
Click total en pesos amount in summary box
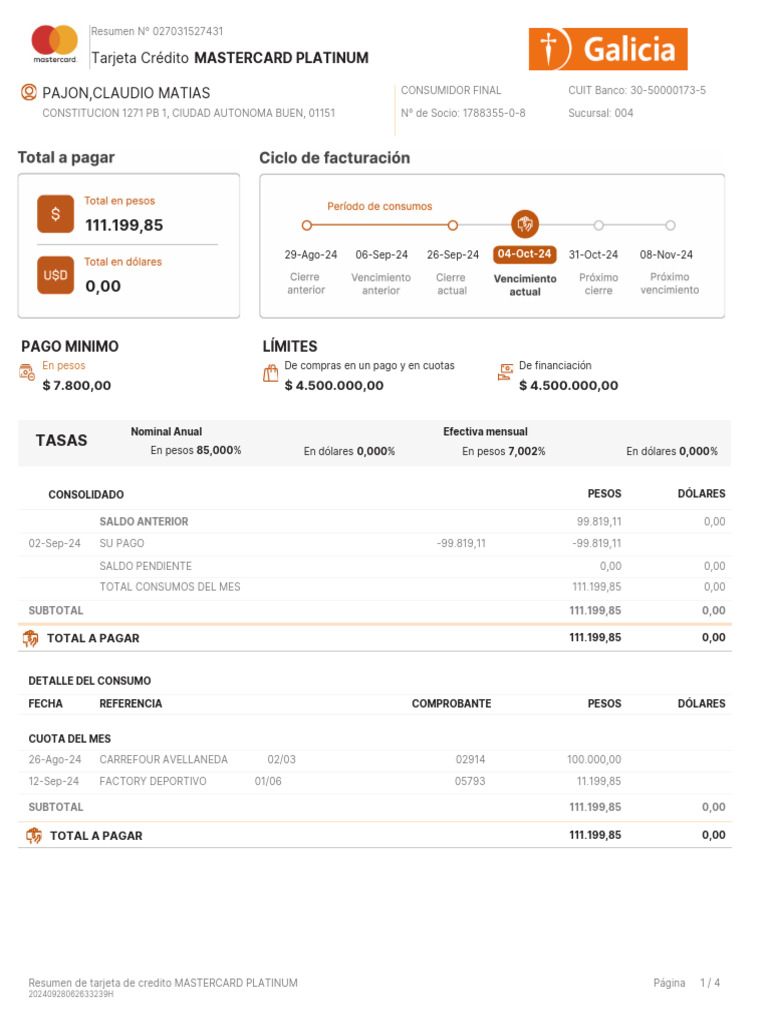pos(124,225)
